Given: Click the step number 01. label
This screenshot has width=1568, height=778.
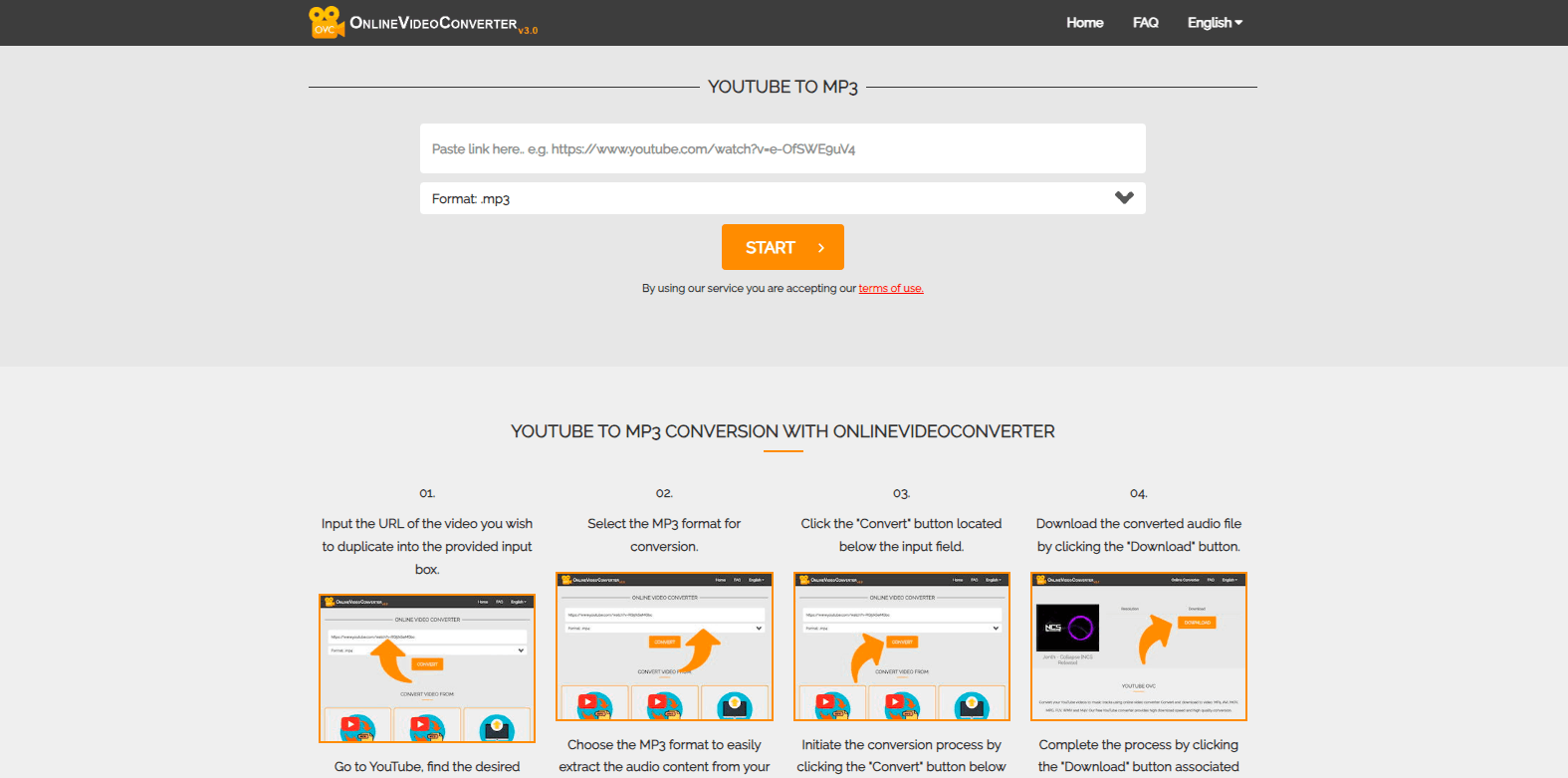Looking at the screenshot, I should (427, 494).
